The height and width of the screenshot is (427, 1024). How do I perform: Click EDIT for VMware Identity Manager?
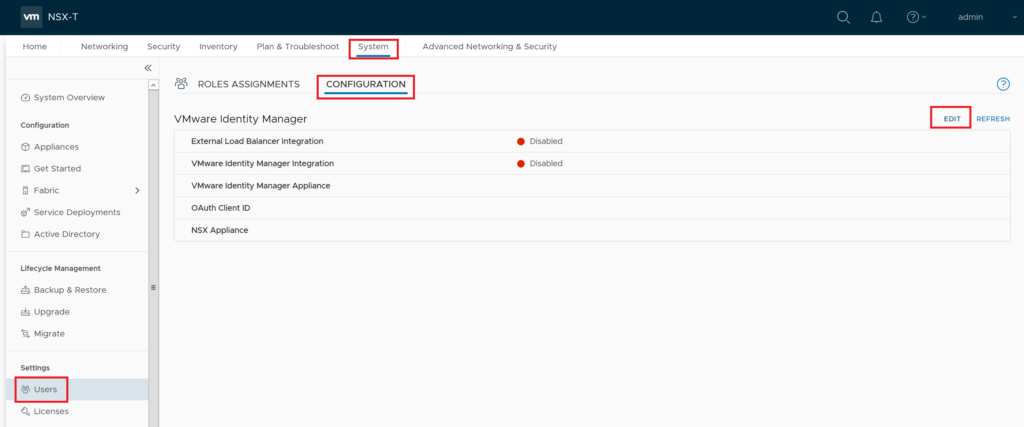tap(952, 119)
